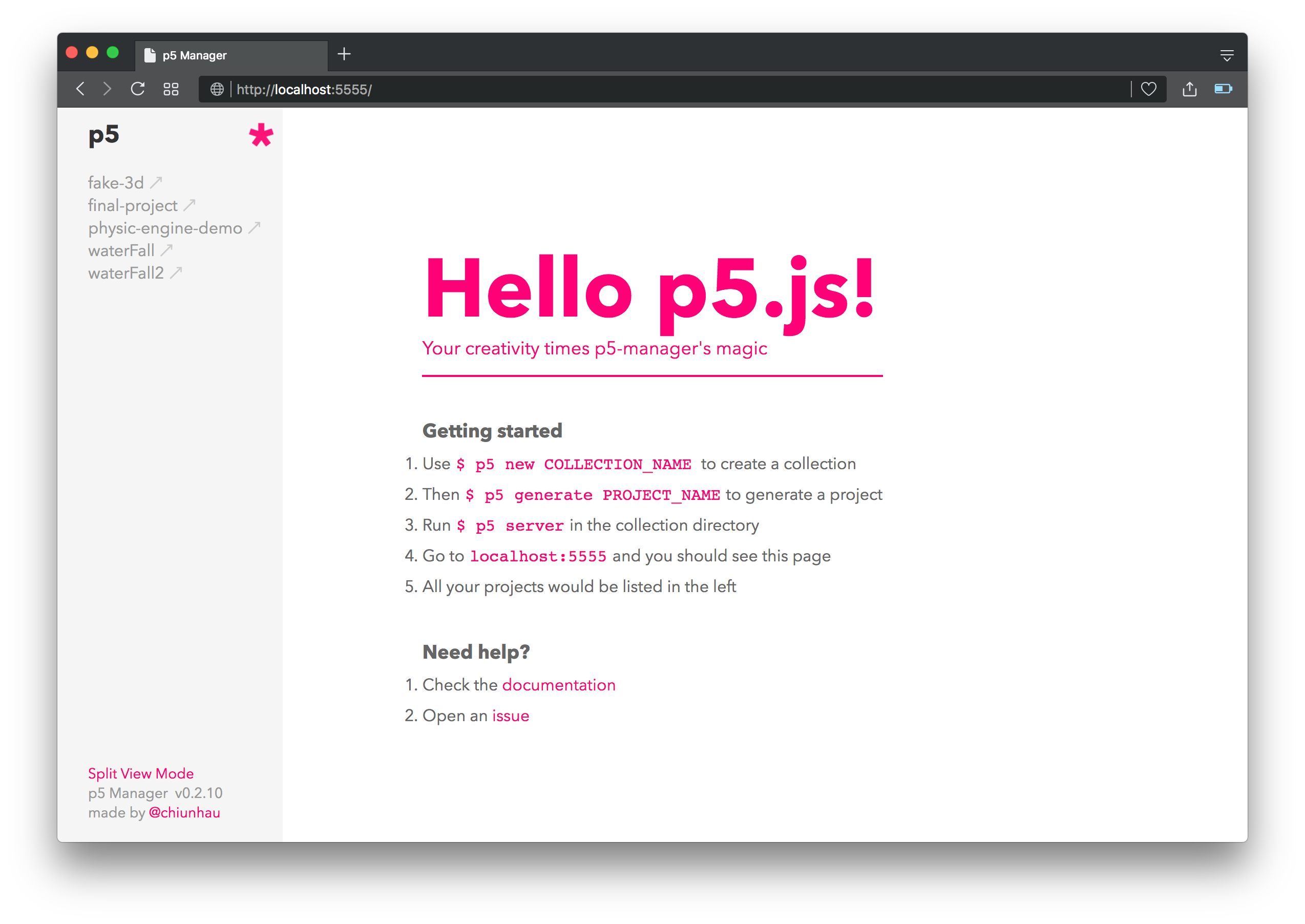
Task: Open the documentation link
Action: [558, 684]
